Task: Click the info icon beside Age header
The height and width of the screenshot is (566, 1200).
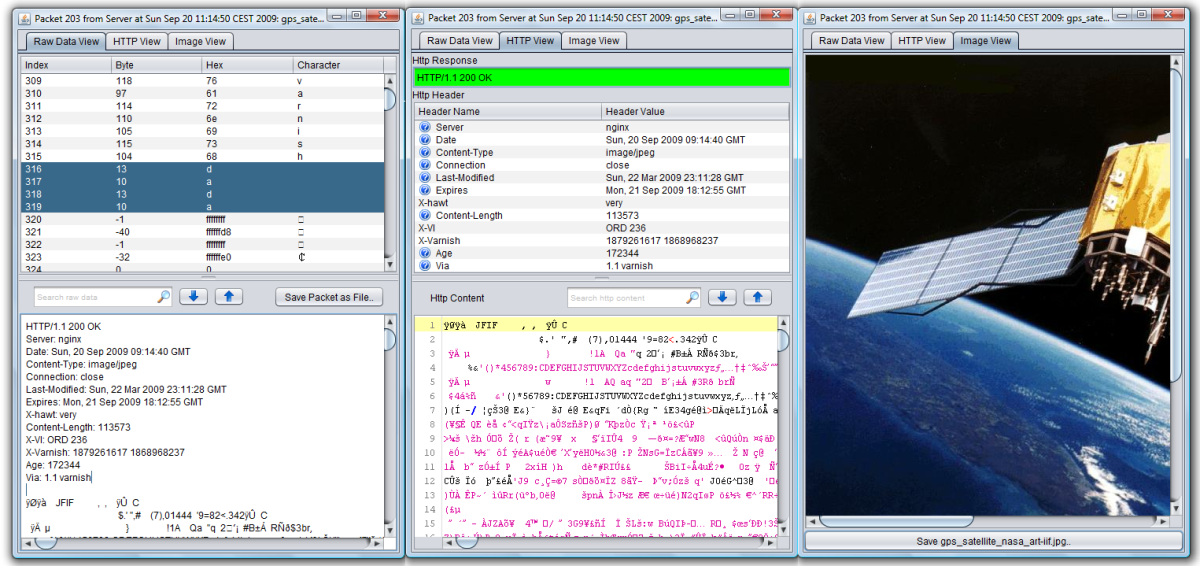Action: [424, 253]
